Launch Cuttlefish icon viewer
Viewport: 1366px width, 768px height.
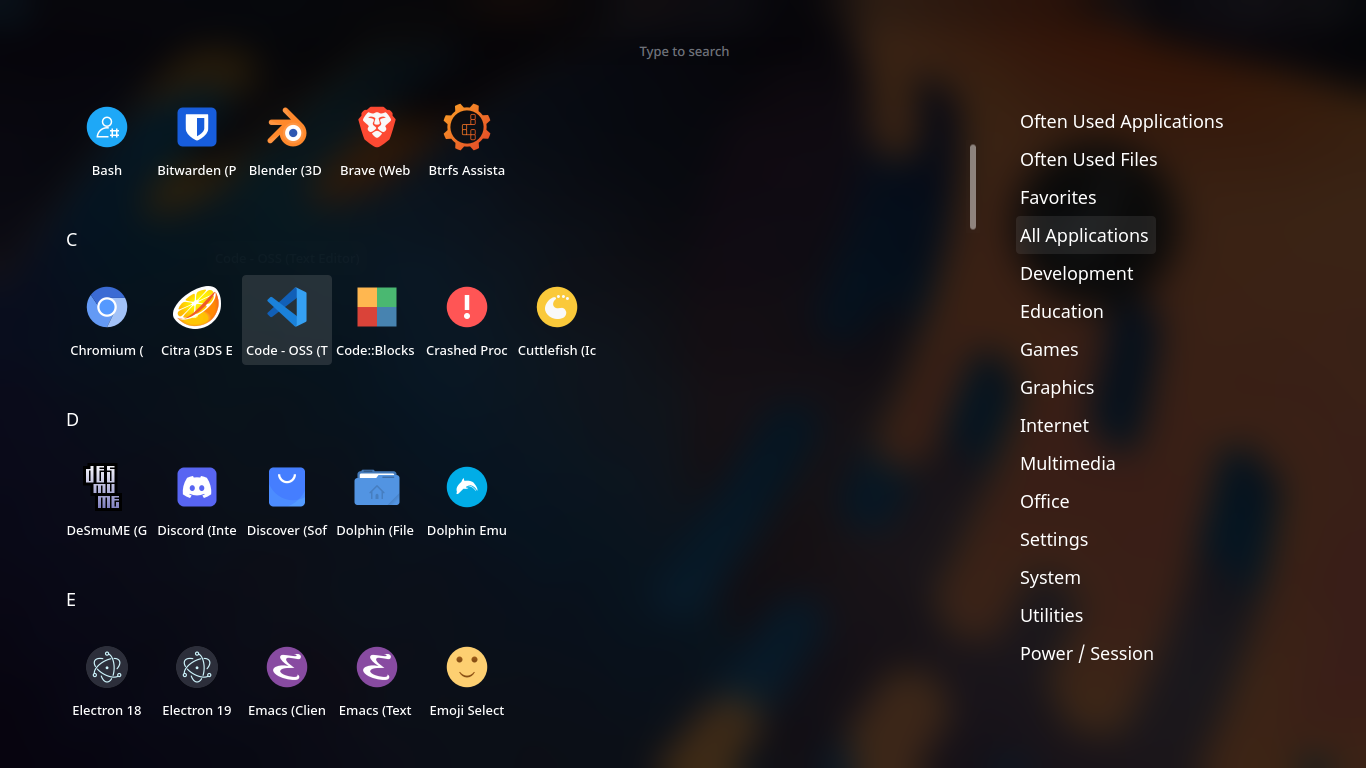pyautogui.click(x=557, y=320)
